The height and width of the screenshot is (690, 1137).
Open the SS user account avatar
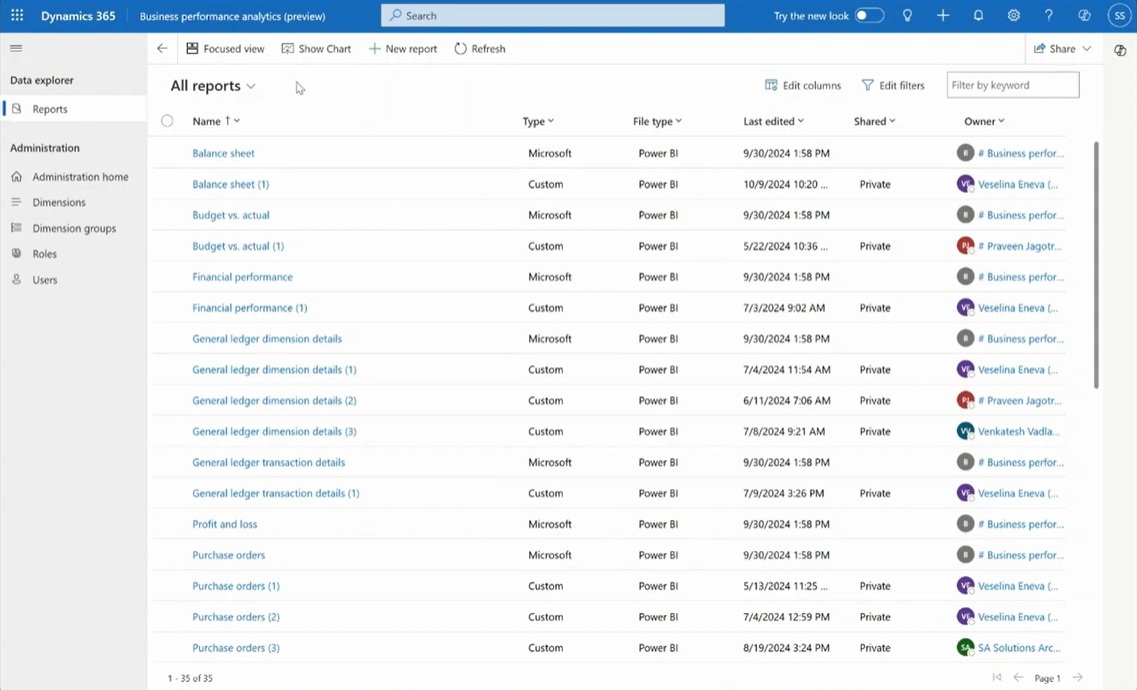click(x=1120, y=15)
